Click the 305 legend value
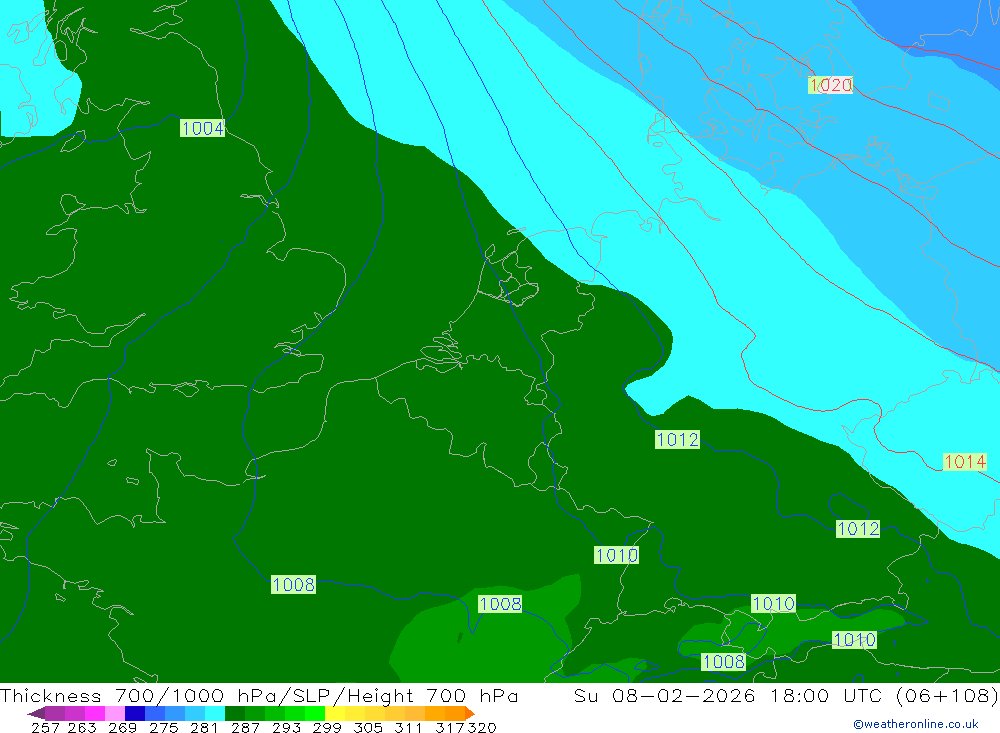Image resolution: width=1000 pixels, height=733 pixels. (x=367, y=727)
